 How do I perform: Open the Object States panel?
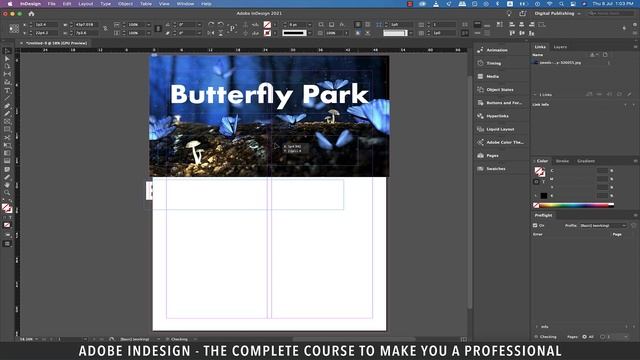[501, 89]
